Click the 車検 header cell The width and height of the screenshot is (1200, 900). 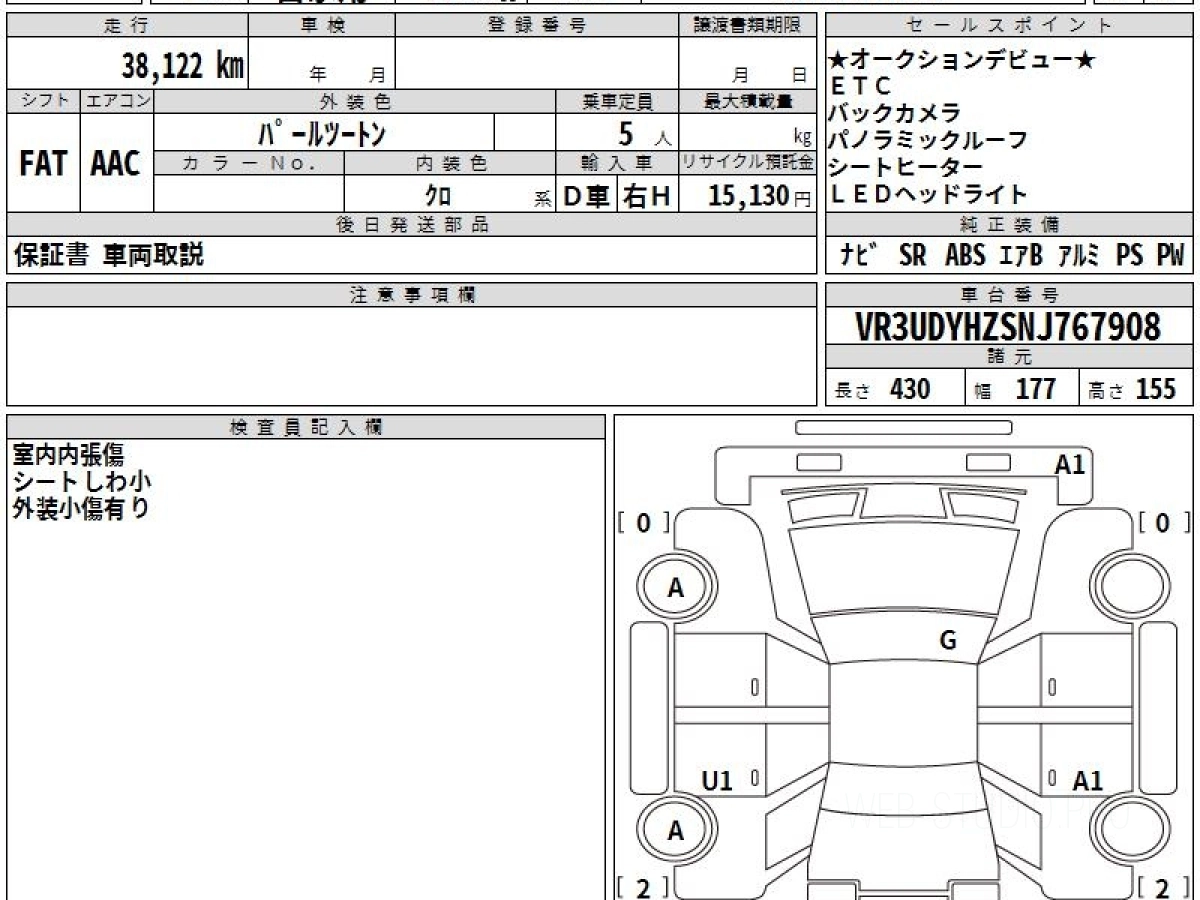[x=322, y=26]
